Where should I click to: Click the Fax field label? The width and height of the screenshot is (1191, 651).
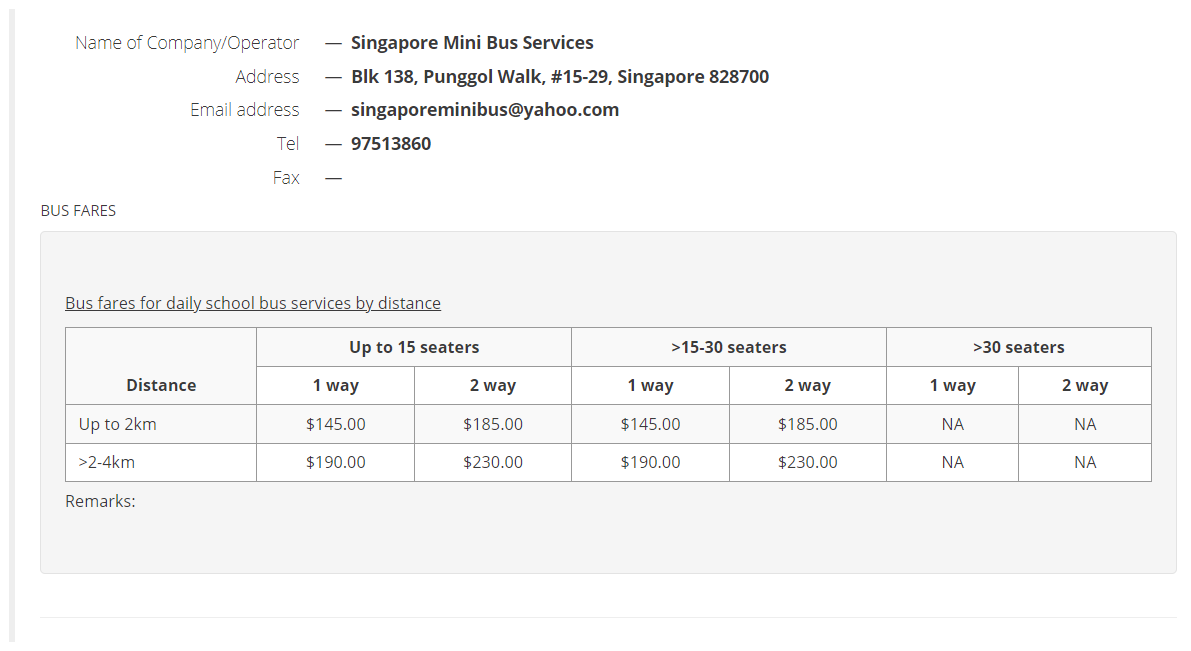[286, 178]
